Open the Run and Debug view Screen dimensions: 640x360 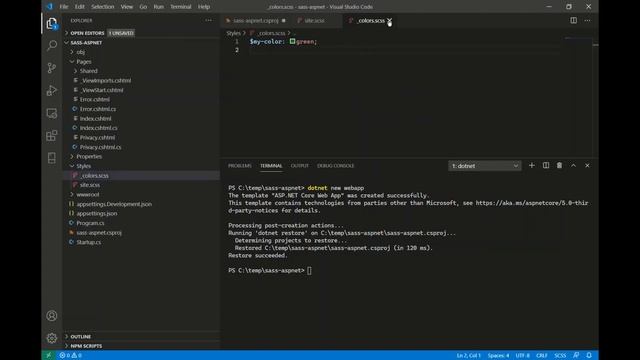click(52, 90)
